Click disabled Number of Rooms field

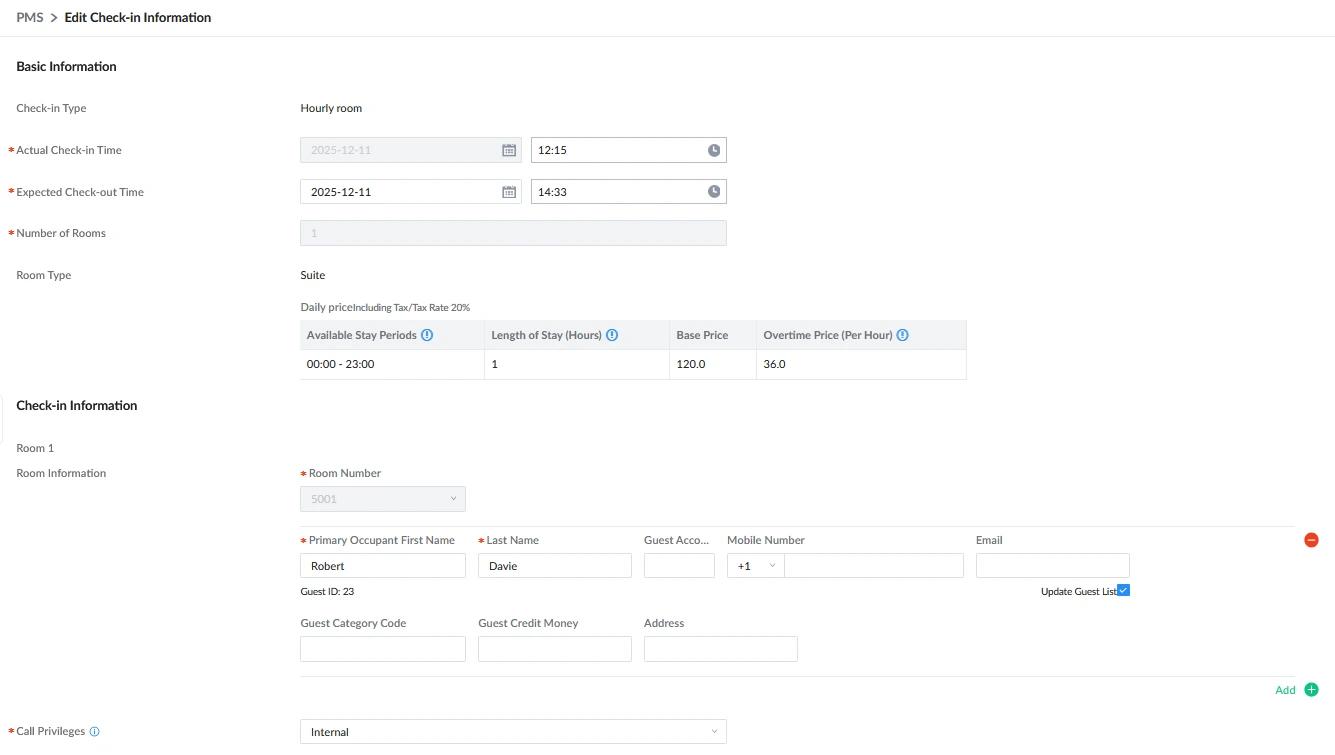coord(513,233)
